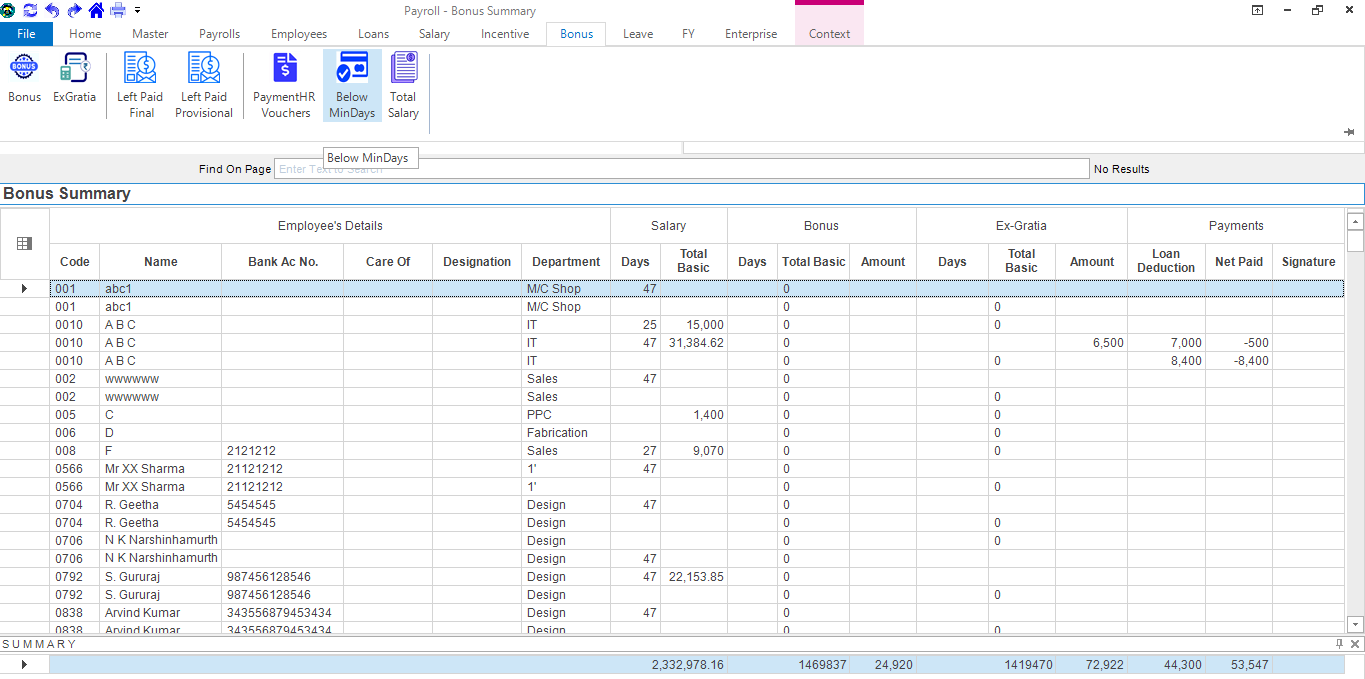Click the Care Of column header
Image resolution: width=1365 pixels, height=679 pixels.
click(x=388, y=262)
